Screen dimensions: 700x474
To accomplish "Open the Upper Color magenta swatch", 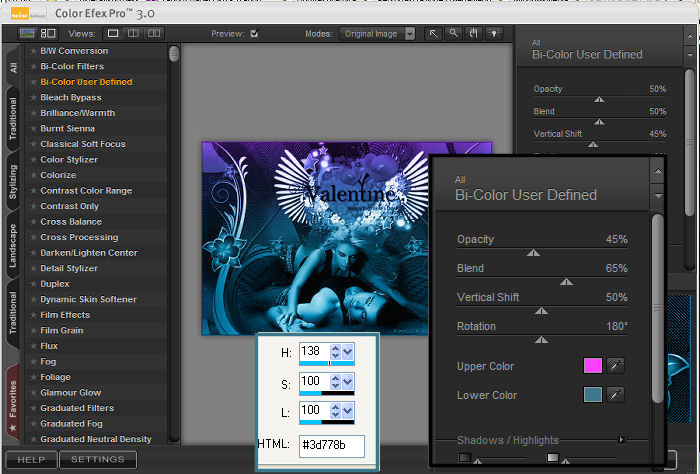I will 593,366.
